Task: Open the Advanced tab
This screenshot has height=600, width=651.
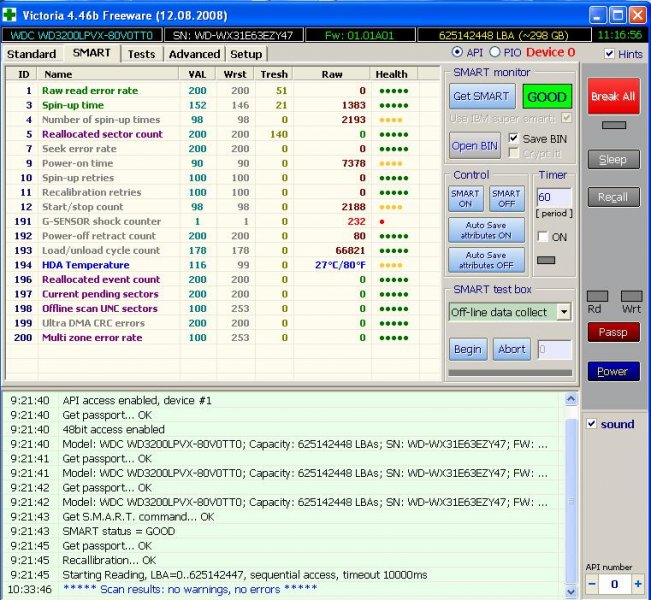Action: pos(194,53)
